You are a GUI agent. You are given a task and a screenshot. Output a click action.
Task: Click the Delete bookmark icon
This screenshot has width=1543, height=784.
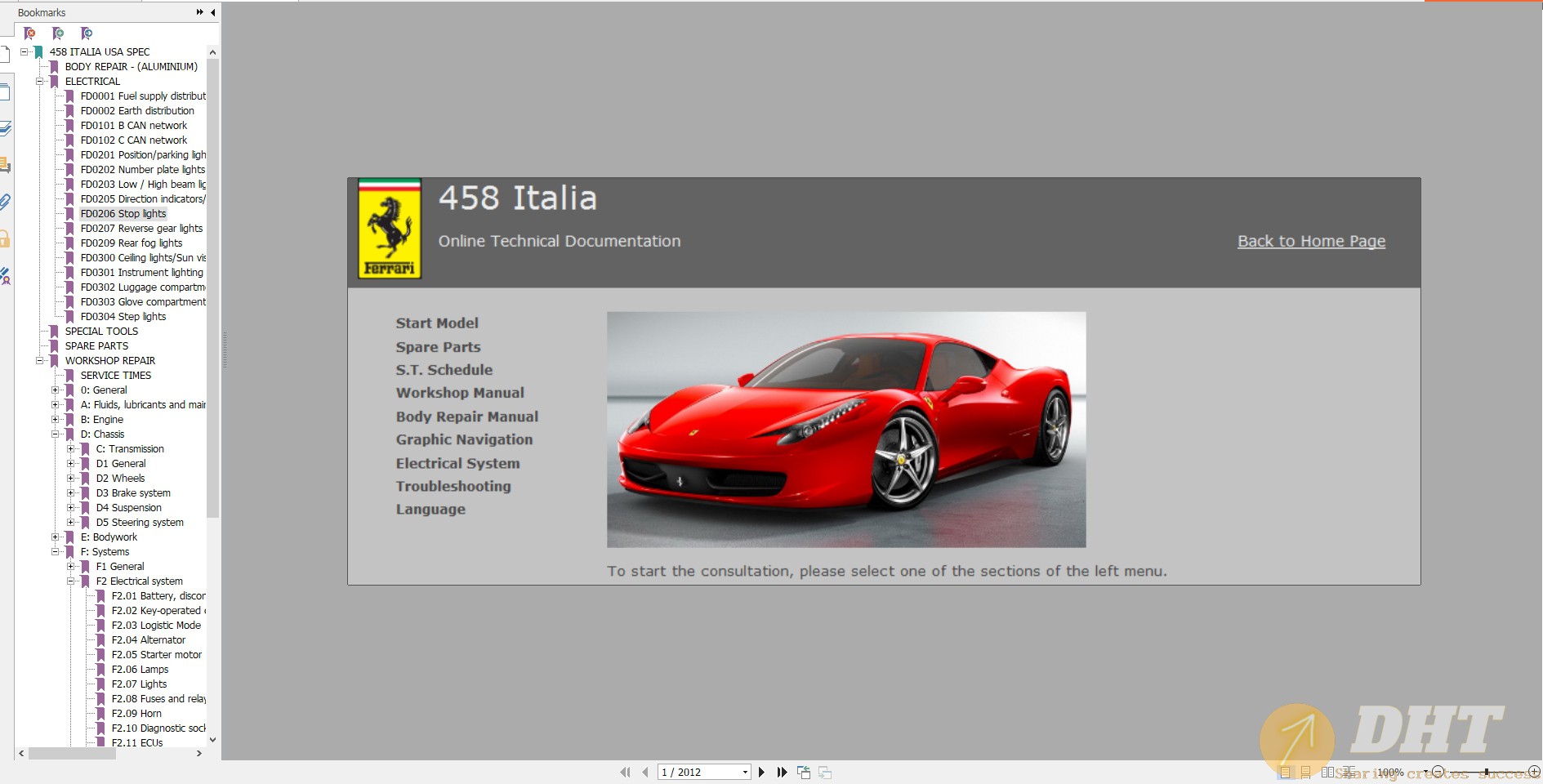tap(29, 33)
